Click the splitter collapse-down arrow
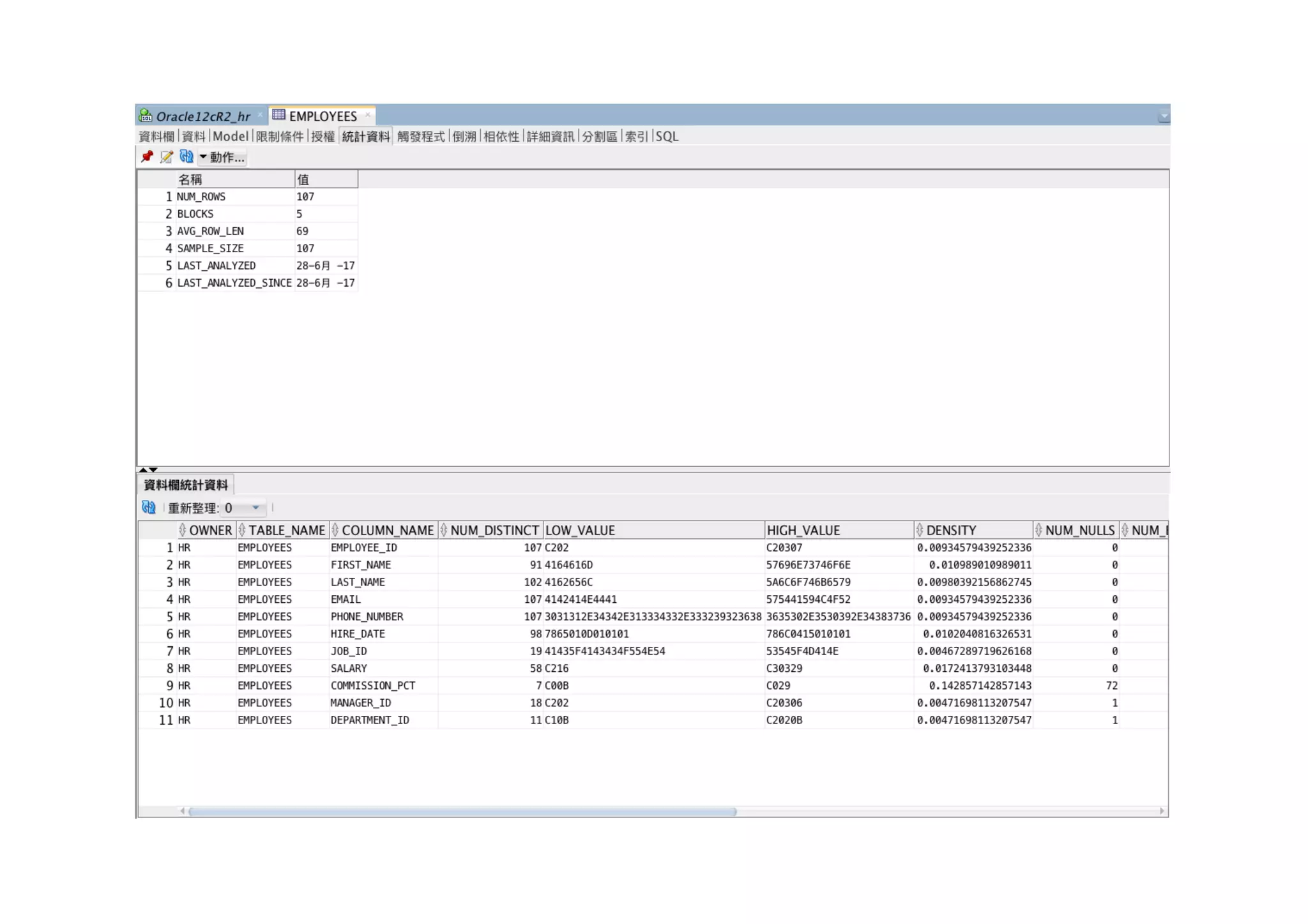The image size is (1308, 924). (x=153, y=470)
